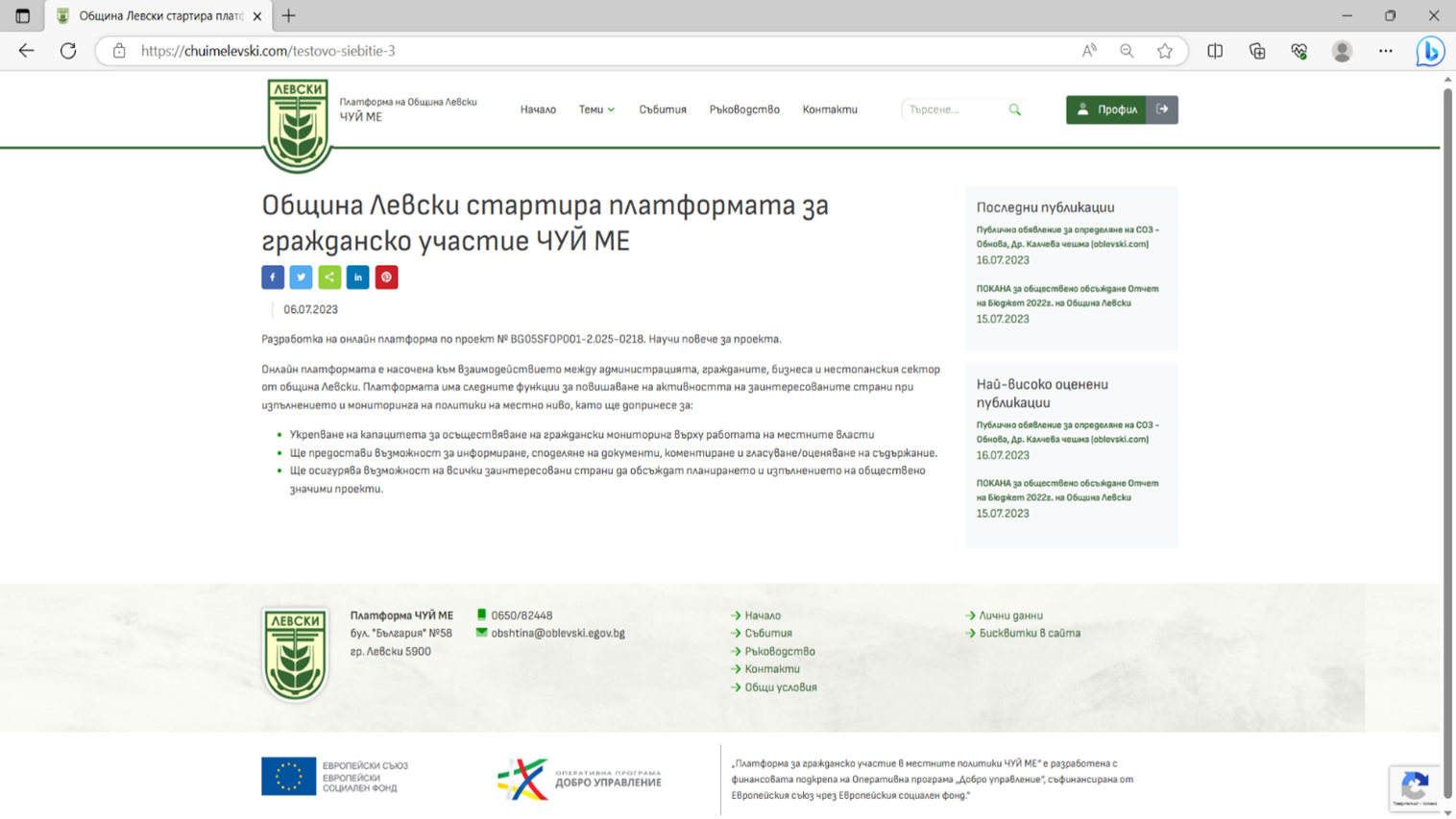This screenshot has height=819, width=1456.
Task: Open a new browser tab
Action: tap(289, 15)
